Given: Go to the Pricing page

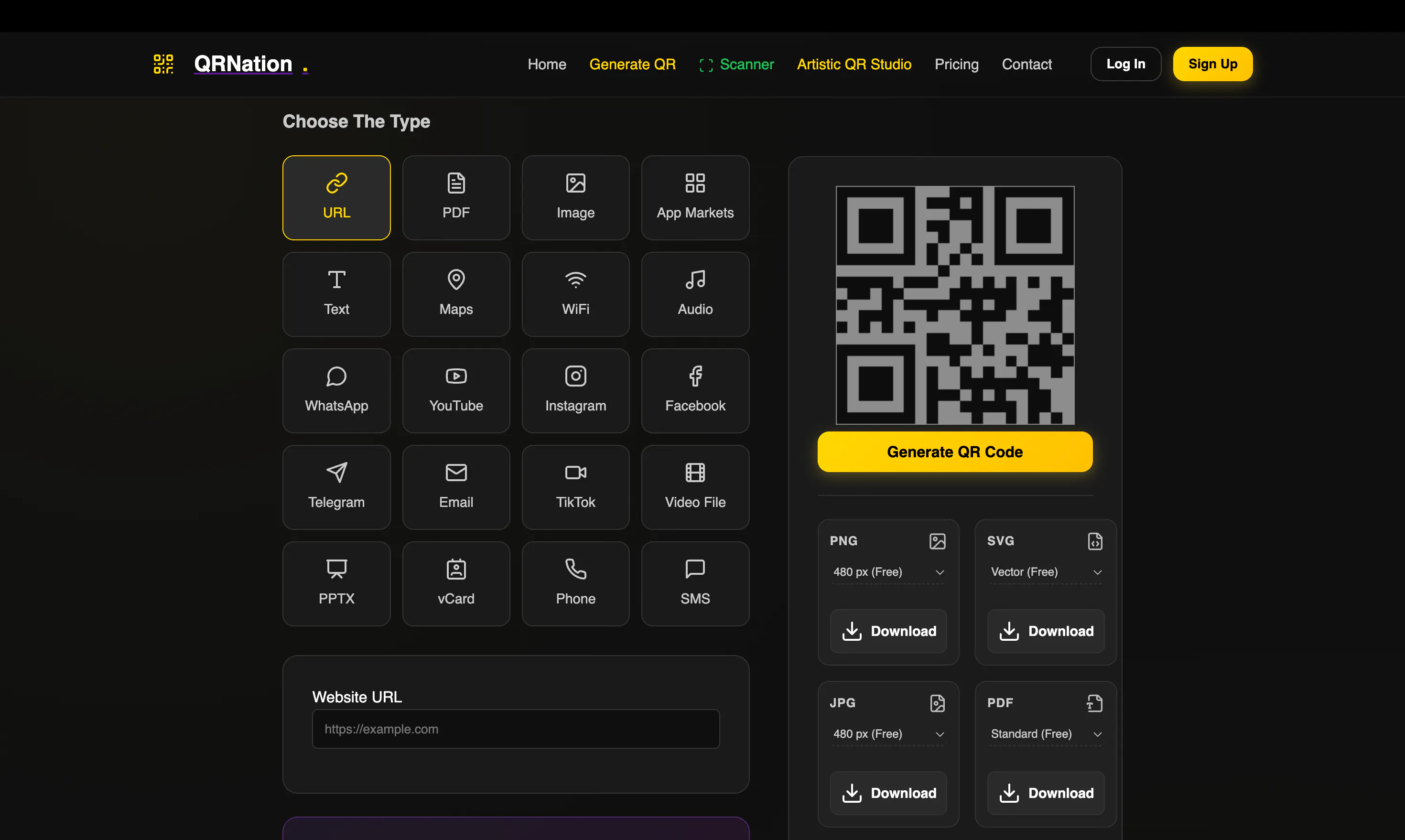Looking at the screenshot, I should tap(957, 64).
